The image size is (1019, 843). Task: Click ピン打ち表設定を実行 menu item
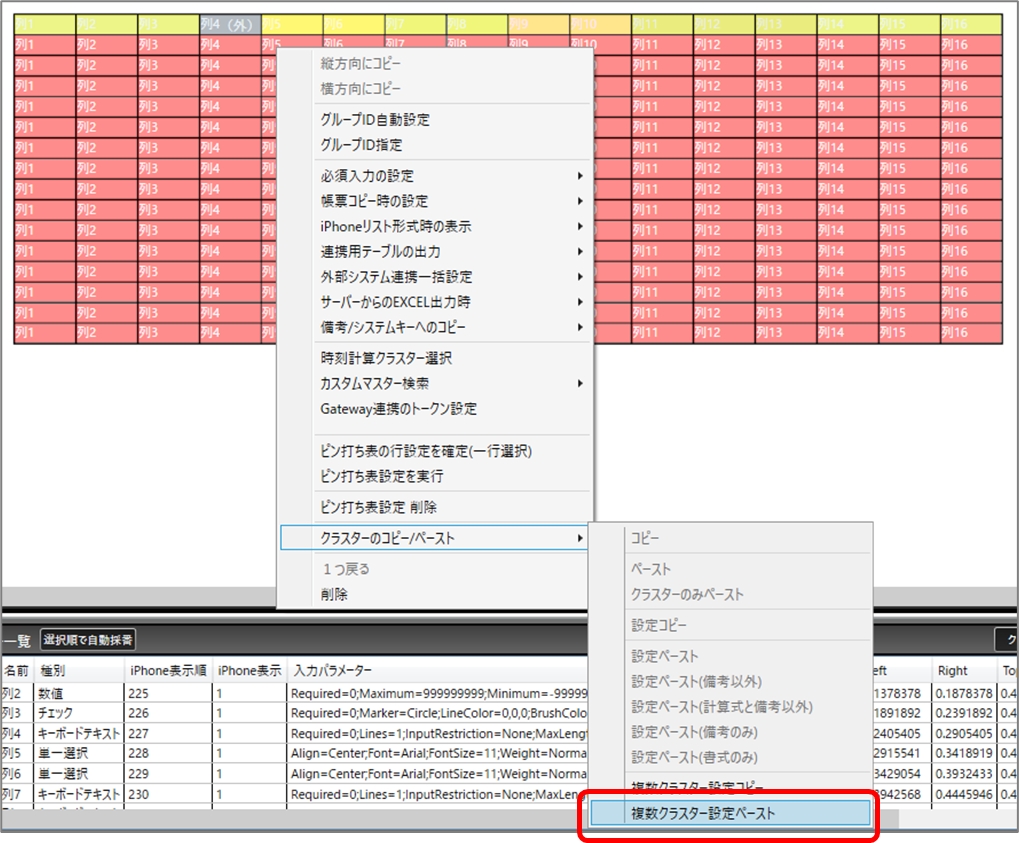381,476
